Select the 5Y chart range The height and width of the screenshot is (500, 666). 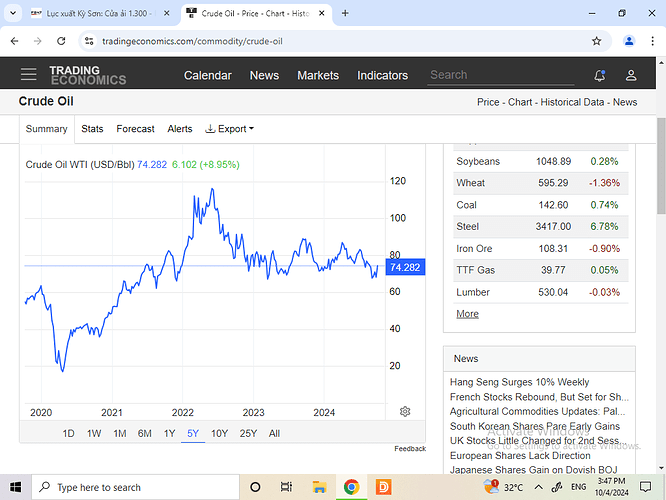[193, 433]
